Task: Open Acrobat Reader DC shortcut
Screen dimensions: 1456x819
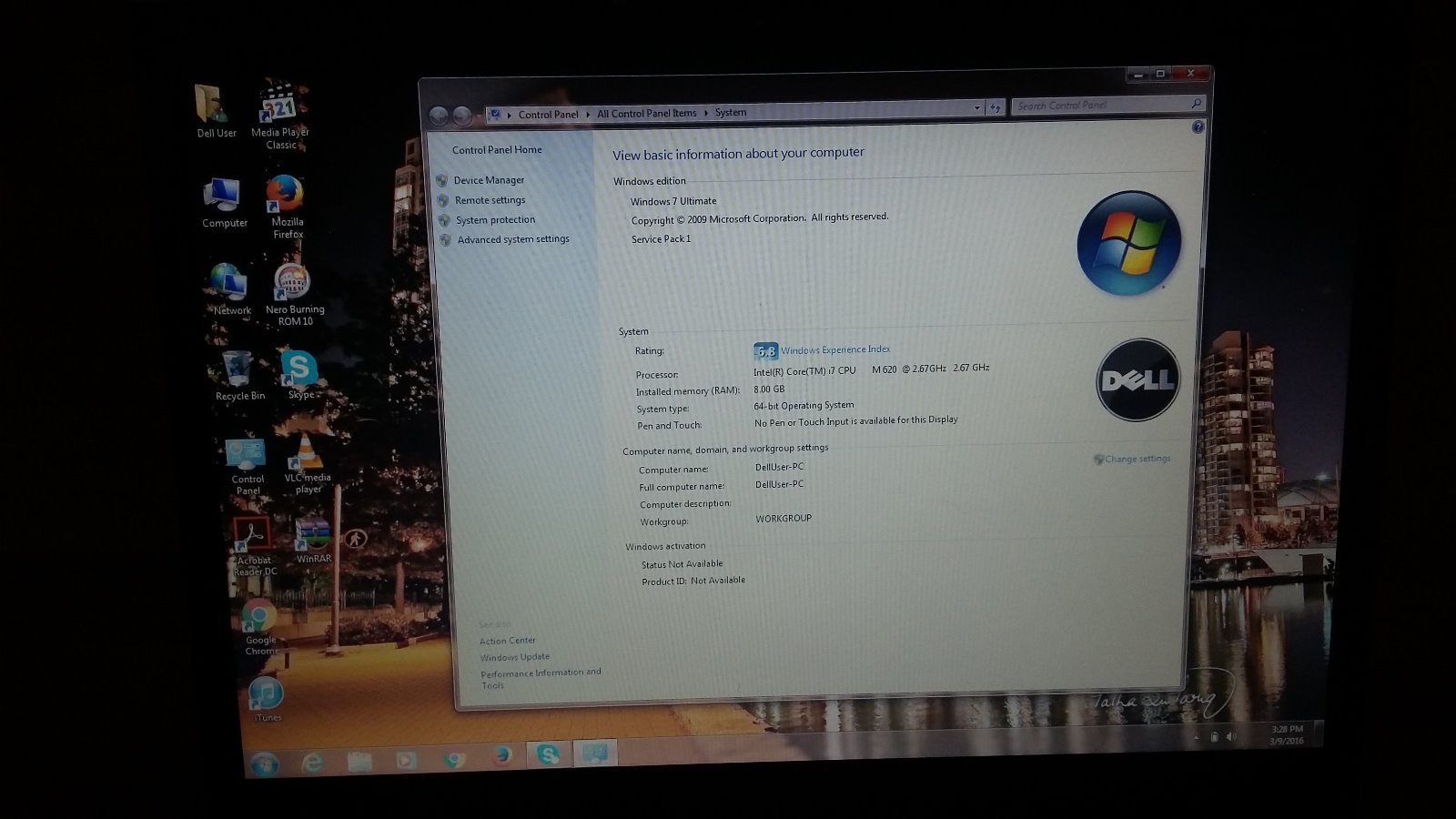Action: click(x=254, y=546)
